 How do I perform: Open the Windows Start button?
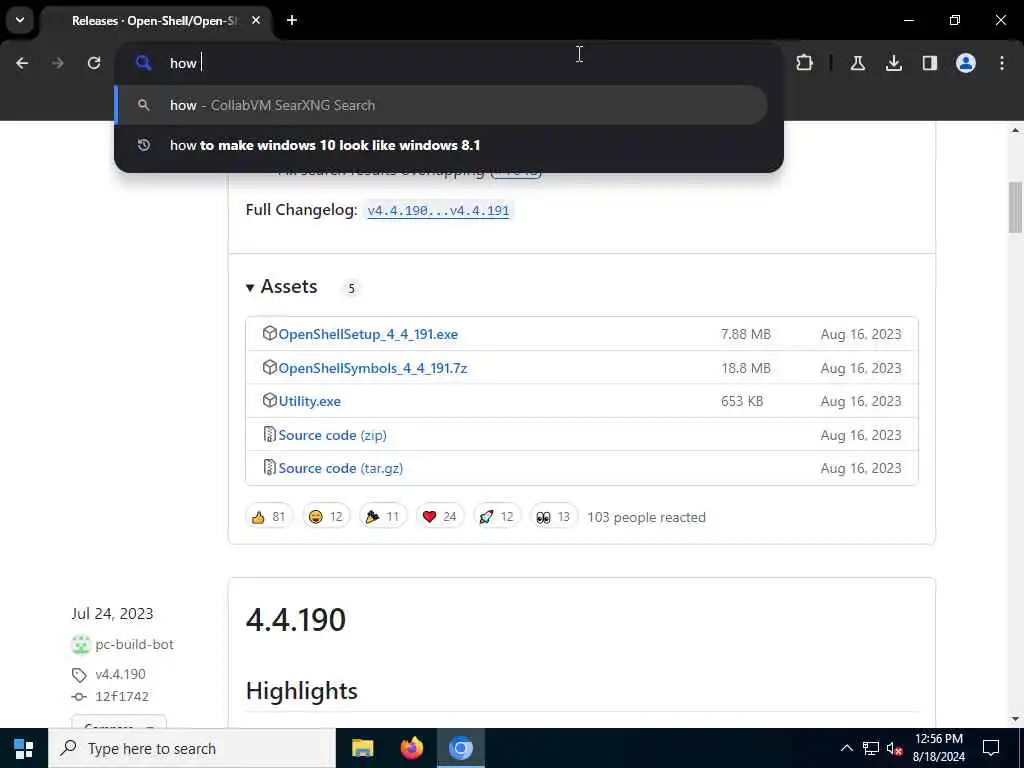tap(24, 748)
